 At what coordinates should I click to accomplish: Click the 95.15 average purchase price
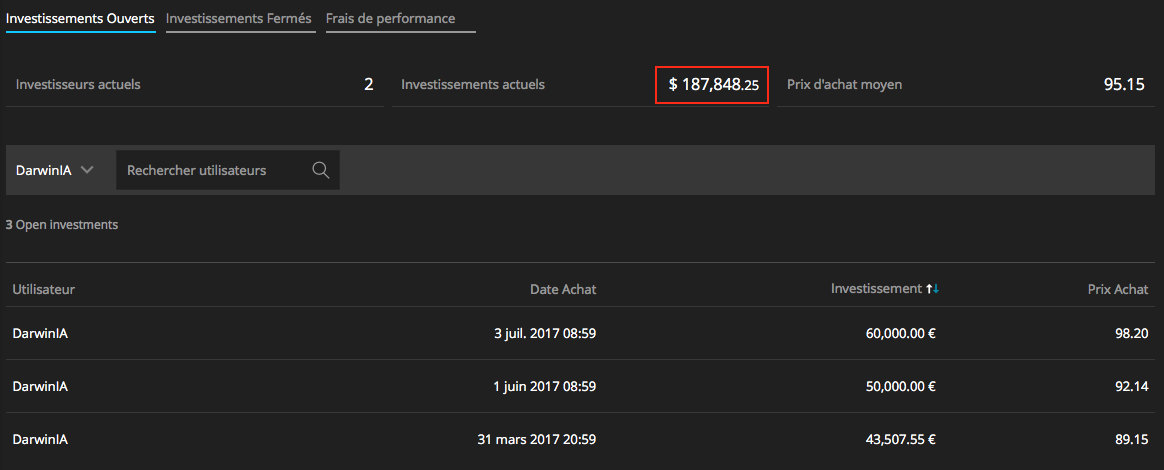coord(1124,85)
